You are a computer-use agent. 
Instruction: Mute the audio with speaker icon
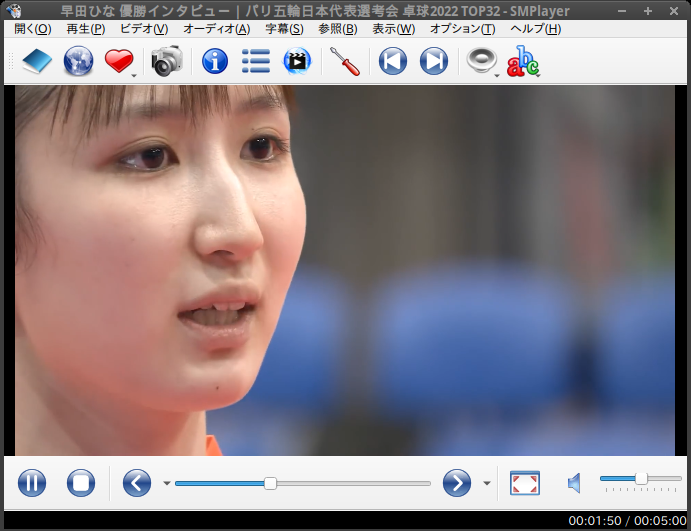point(574,483)
